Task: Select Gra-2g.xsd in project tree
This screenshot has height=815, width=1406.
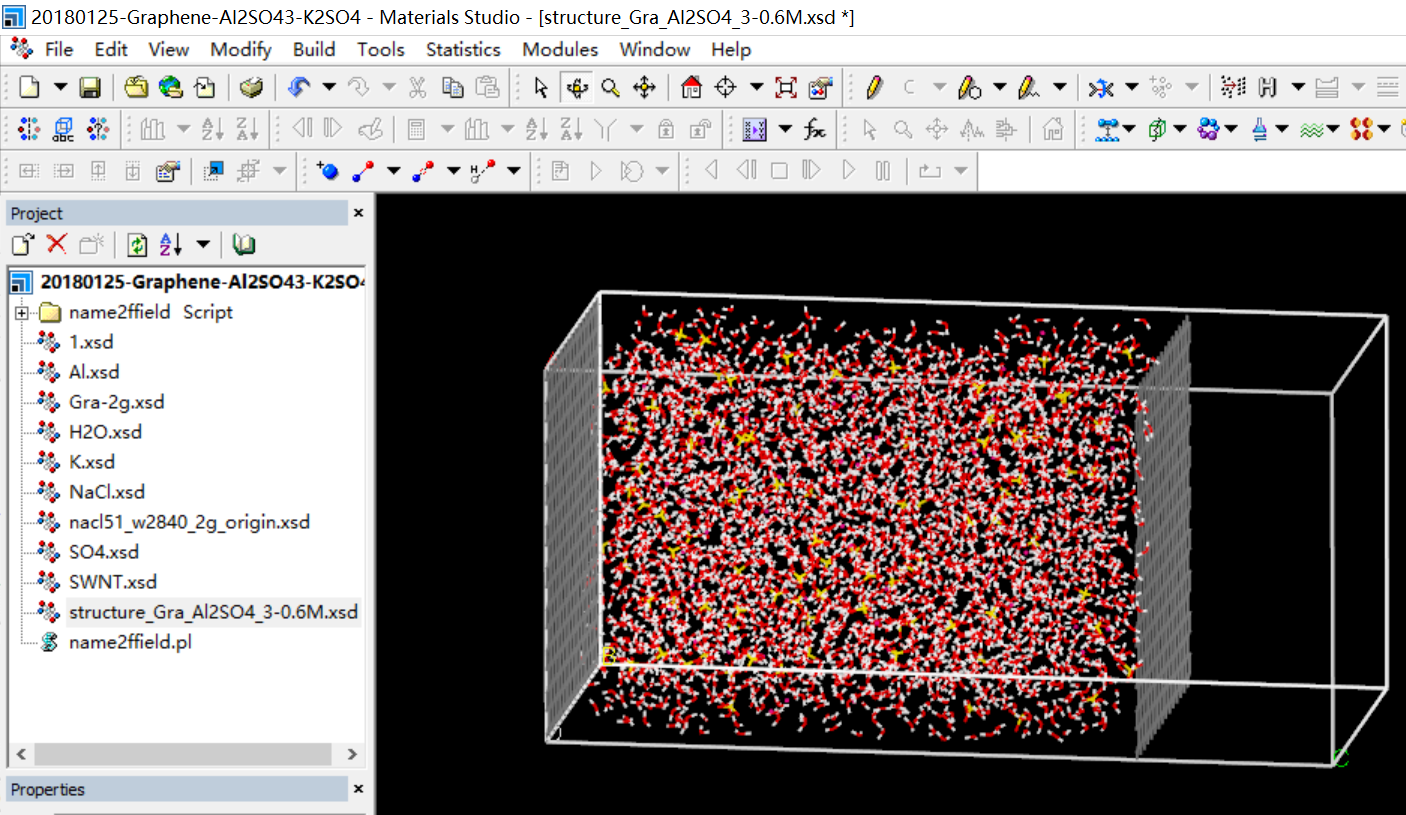Action: pos(116,402)
